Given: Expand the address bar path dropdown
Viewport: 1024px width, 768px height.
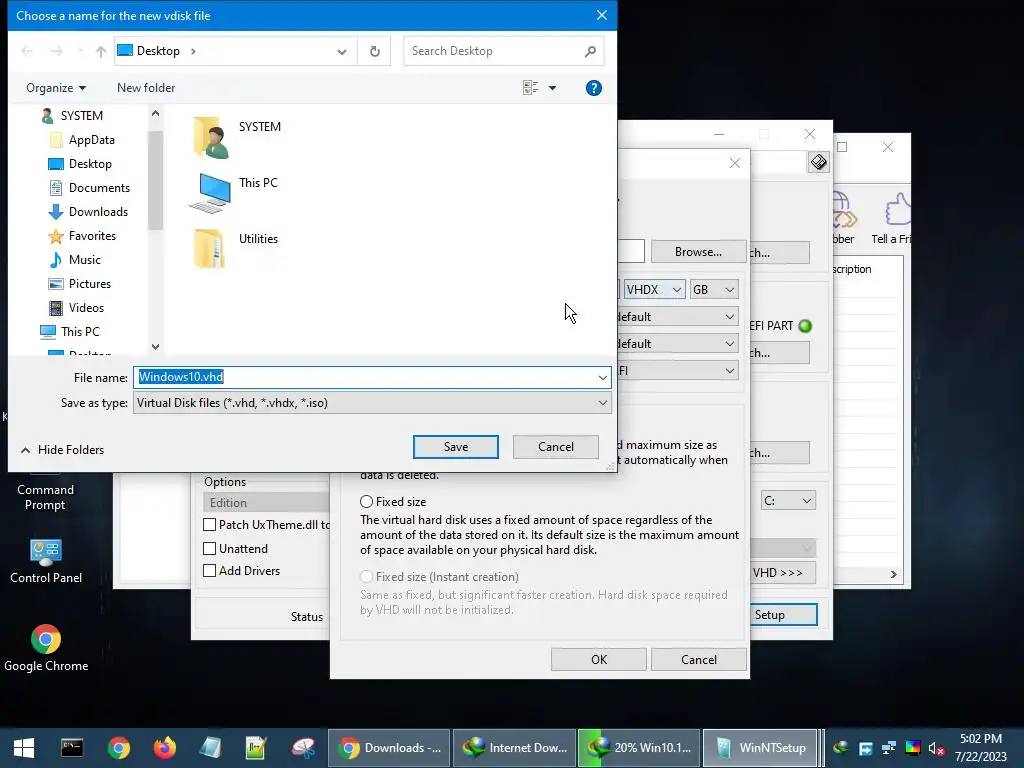Looking at the screenshot, I should coord(342,51).
